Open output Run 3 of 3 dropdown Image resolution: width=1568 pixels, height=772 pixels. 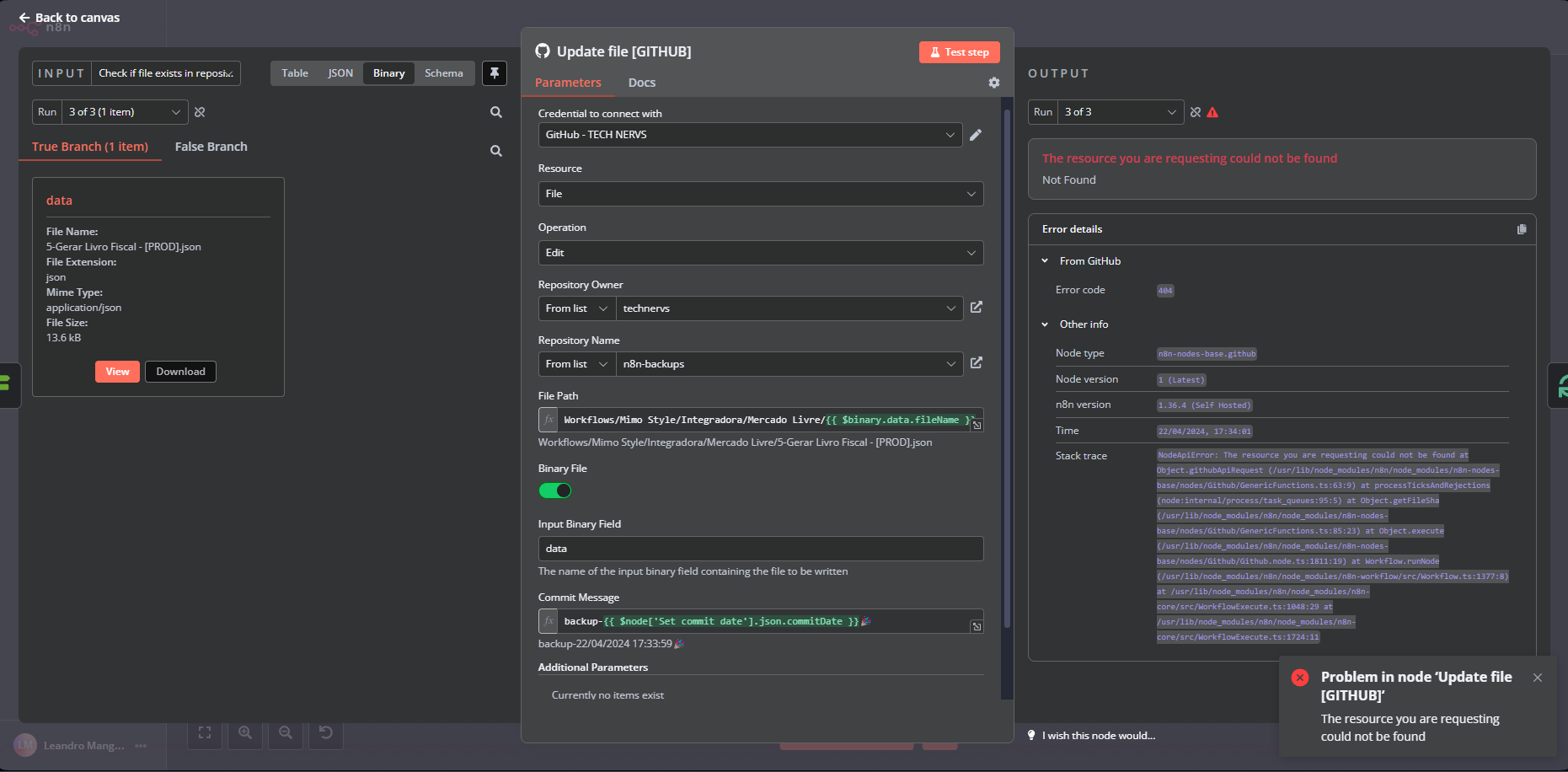pyautogui.click(x=1121, y=112)
